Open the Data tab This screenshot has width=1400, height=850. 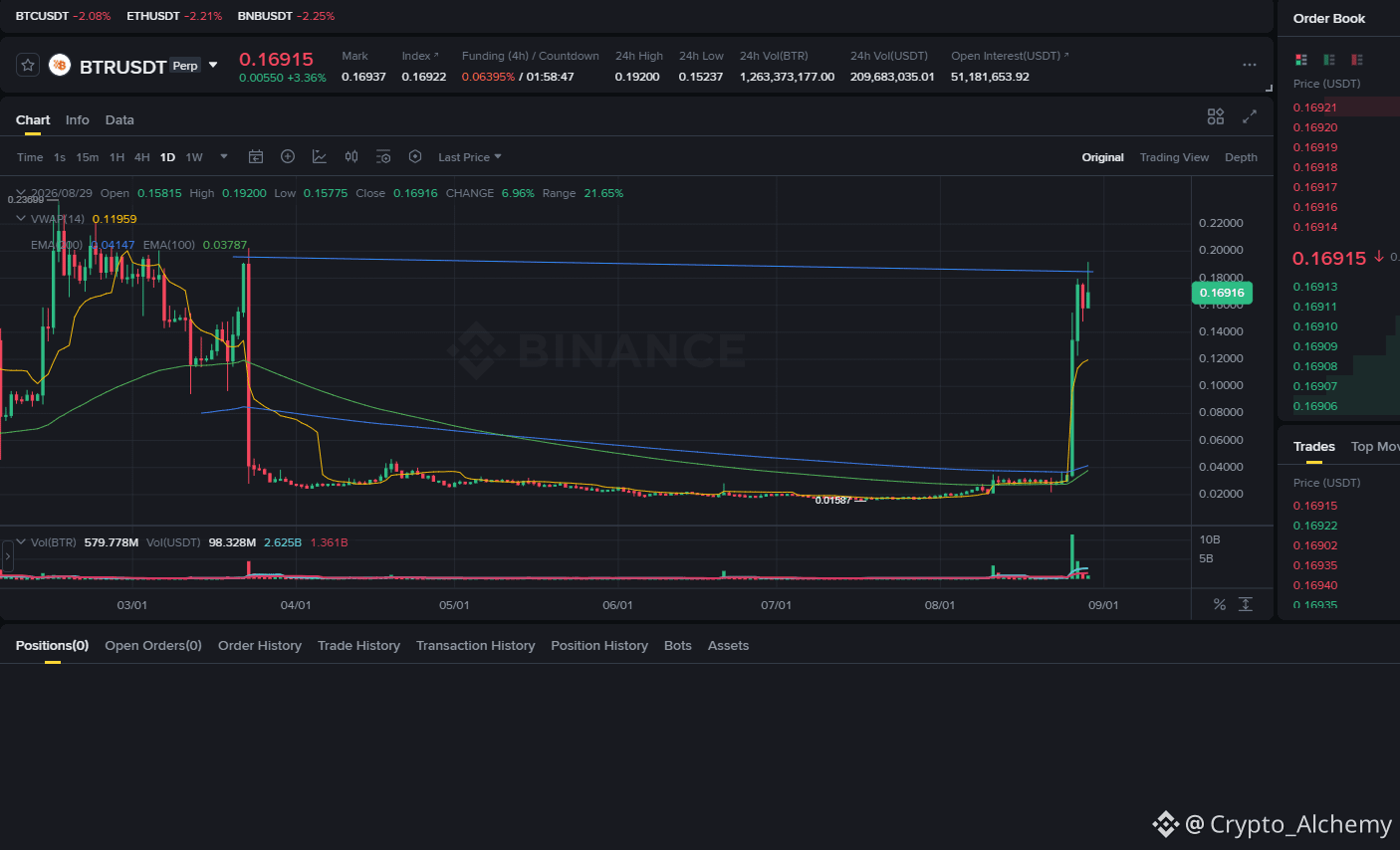[x=119, y=119]
